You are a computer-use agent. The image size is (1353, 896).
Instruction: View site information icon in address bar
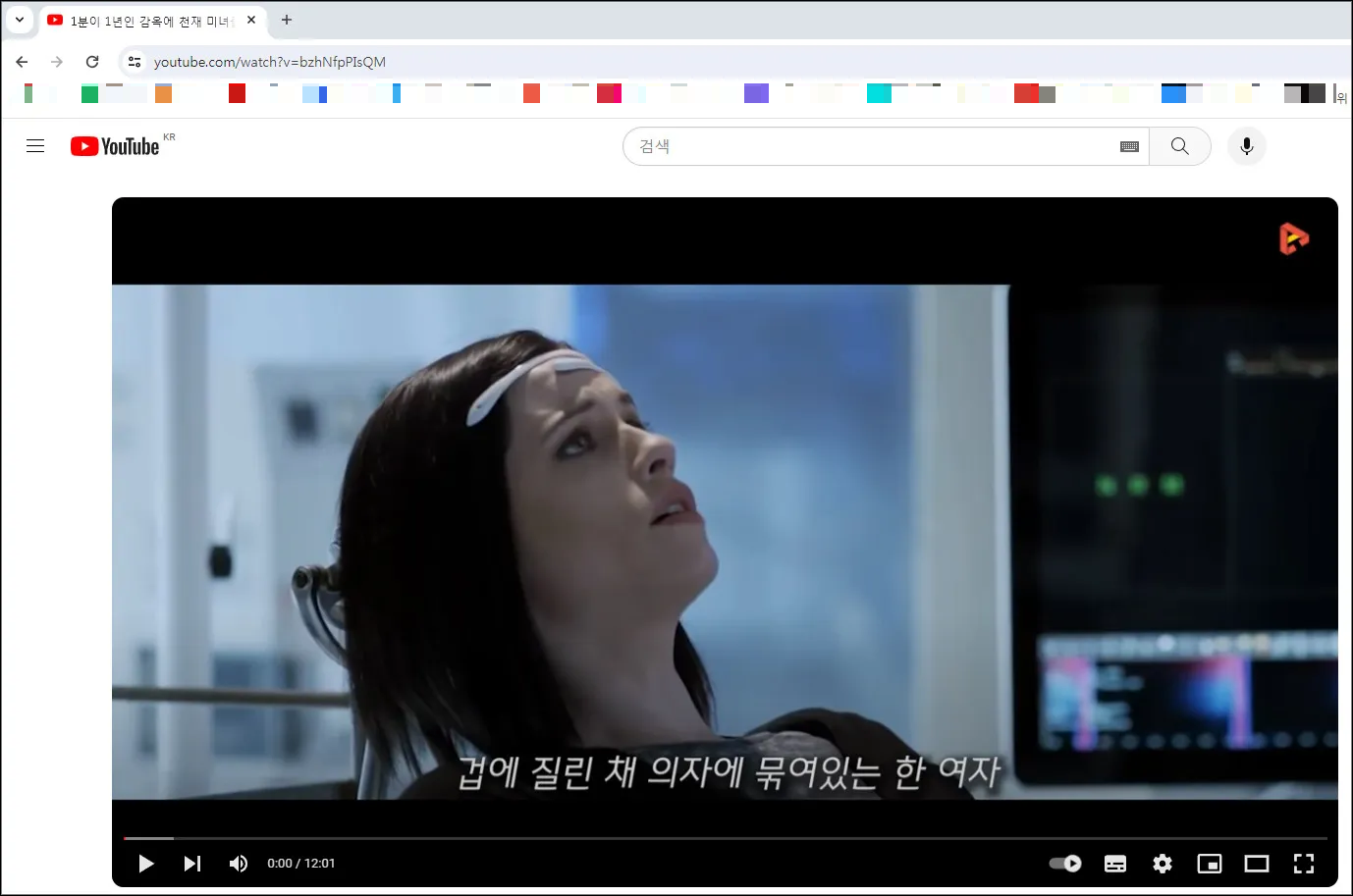tap(135, 62)
